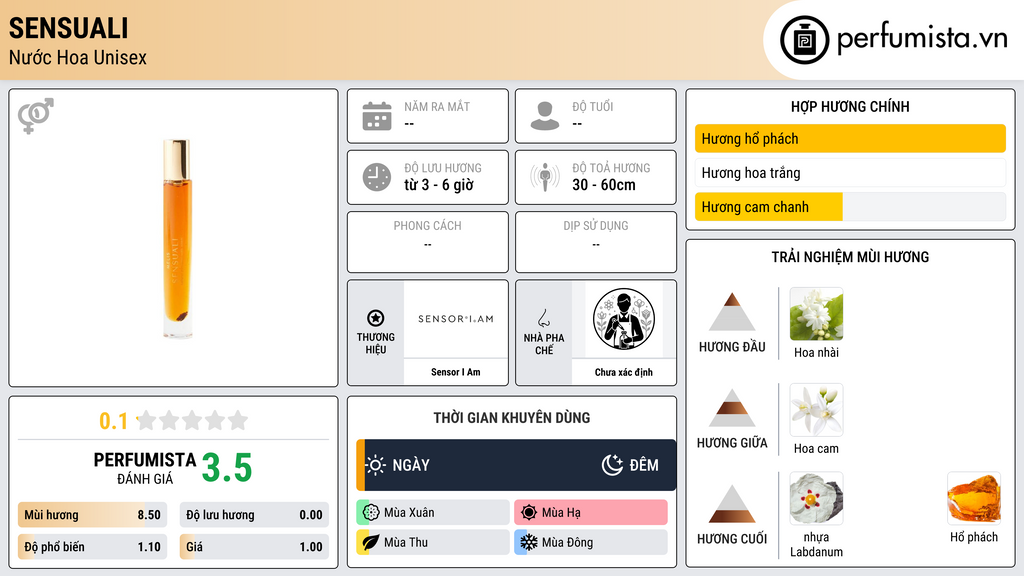Click the SENSUALI product title
This screenshot has height=576, width=1024.
pos(69,29)
